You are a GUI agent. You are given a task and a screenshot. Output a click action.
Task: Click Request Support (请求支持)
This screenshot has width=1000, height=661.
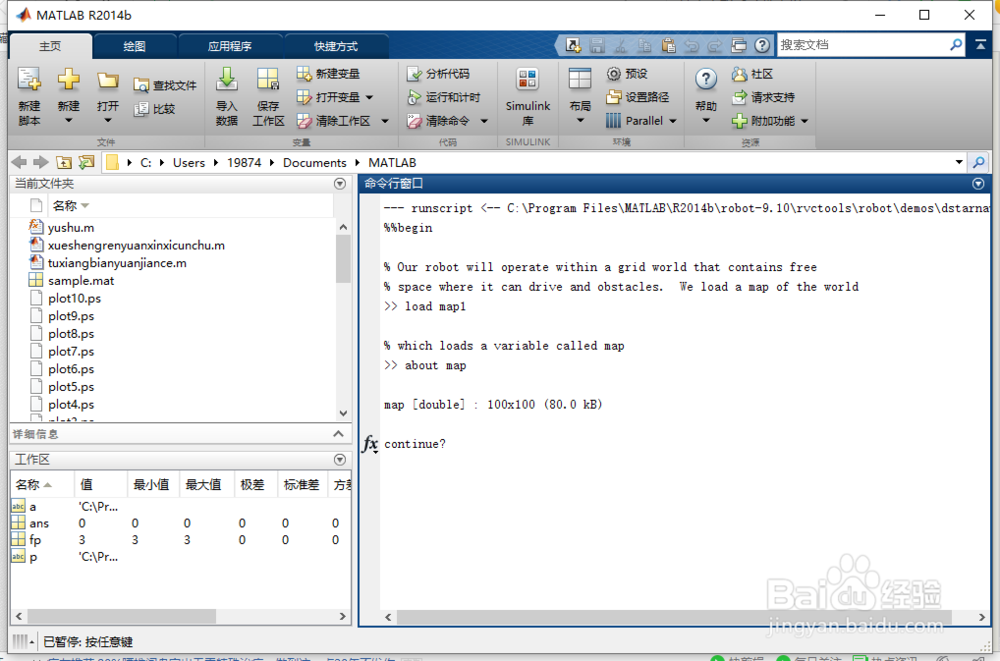[763, 97]
